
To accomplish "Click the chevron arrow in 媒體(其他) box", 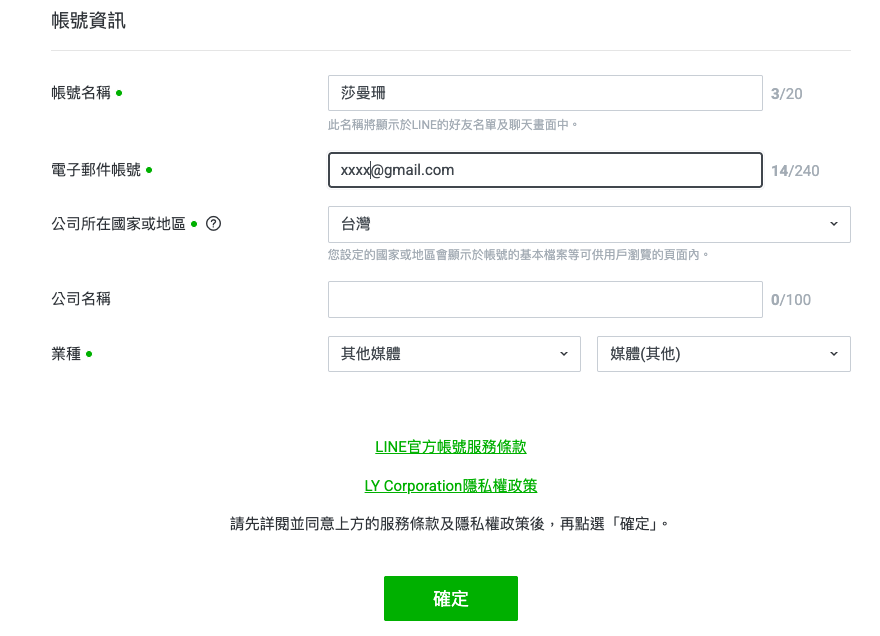I will pyautogui.click(x=833, y=354).
